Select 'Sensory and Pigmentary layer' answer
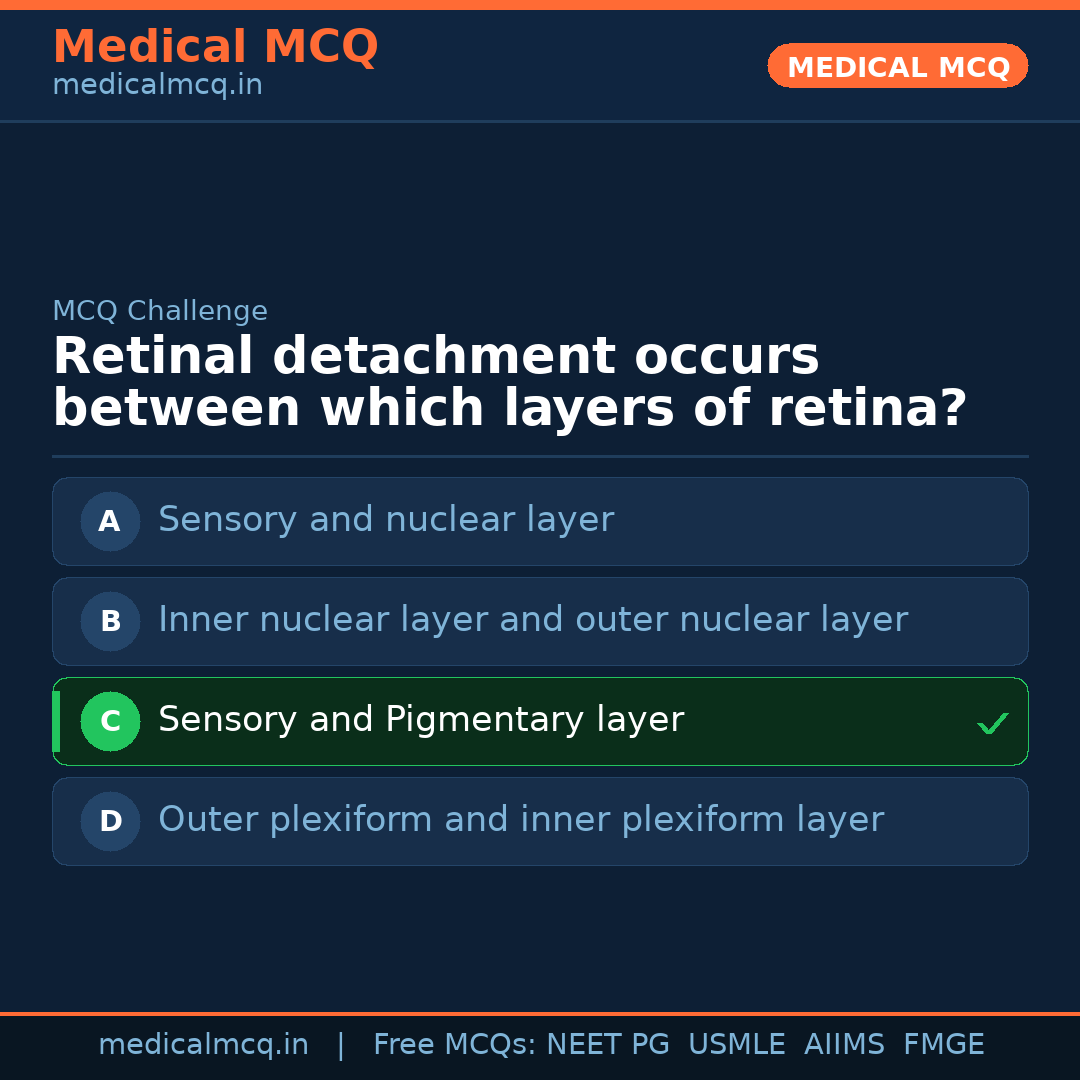 (421, 720)
